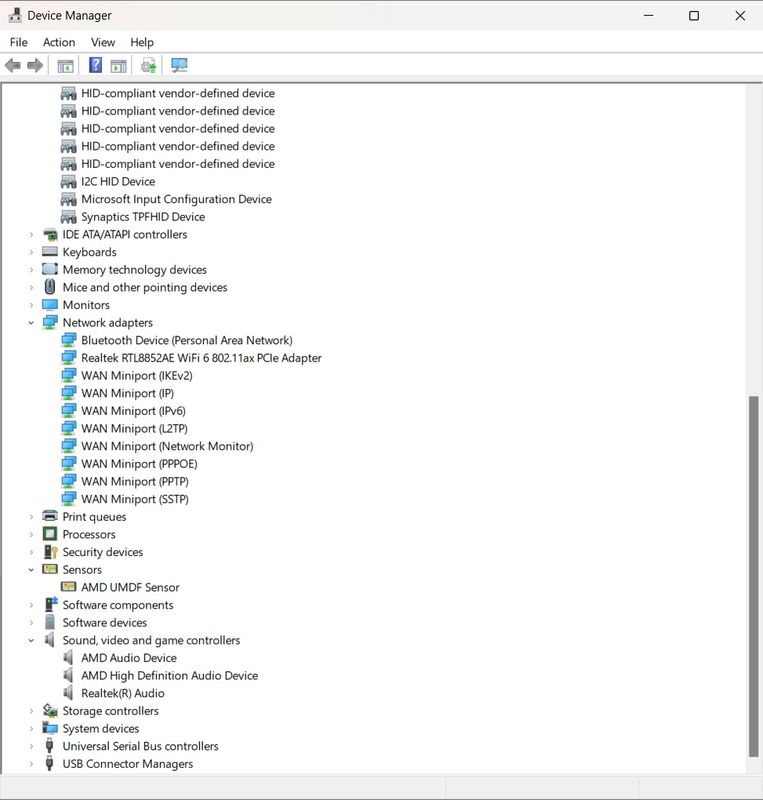
Task: Click the Processors category icon
Action: [50, 534]
